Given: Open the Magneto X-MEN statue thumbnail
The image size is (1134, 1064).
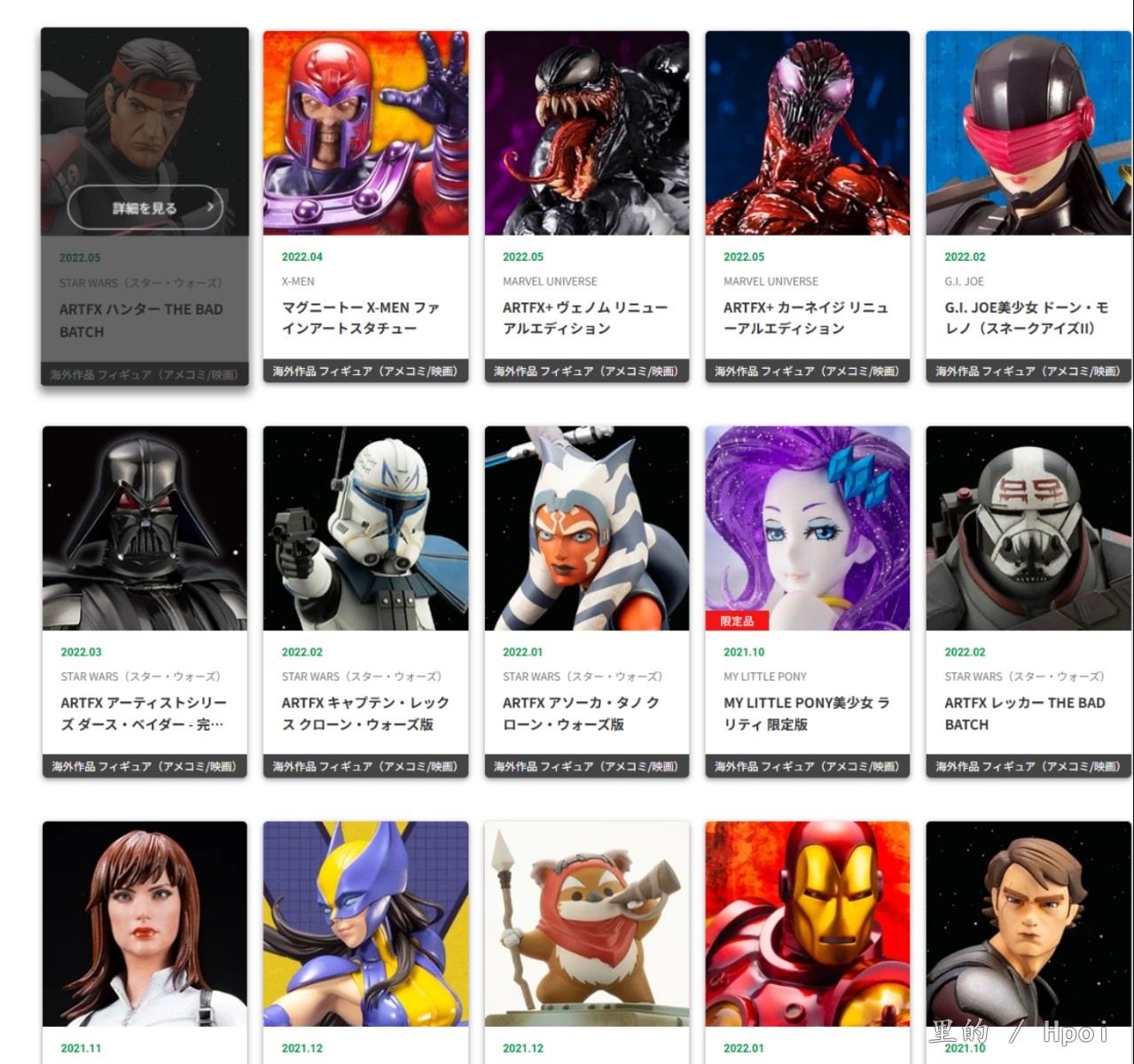Looking at the screenshot, I should pos(365,133).
